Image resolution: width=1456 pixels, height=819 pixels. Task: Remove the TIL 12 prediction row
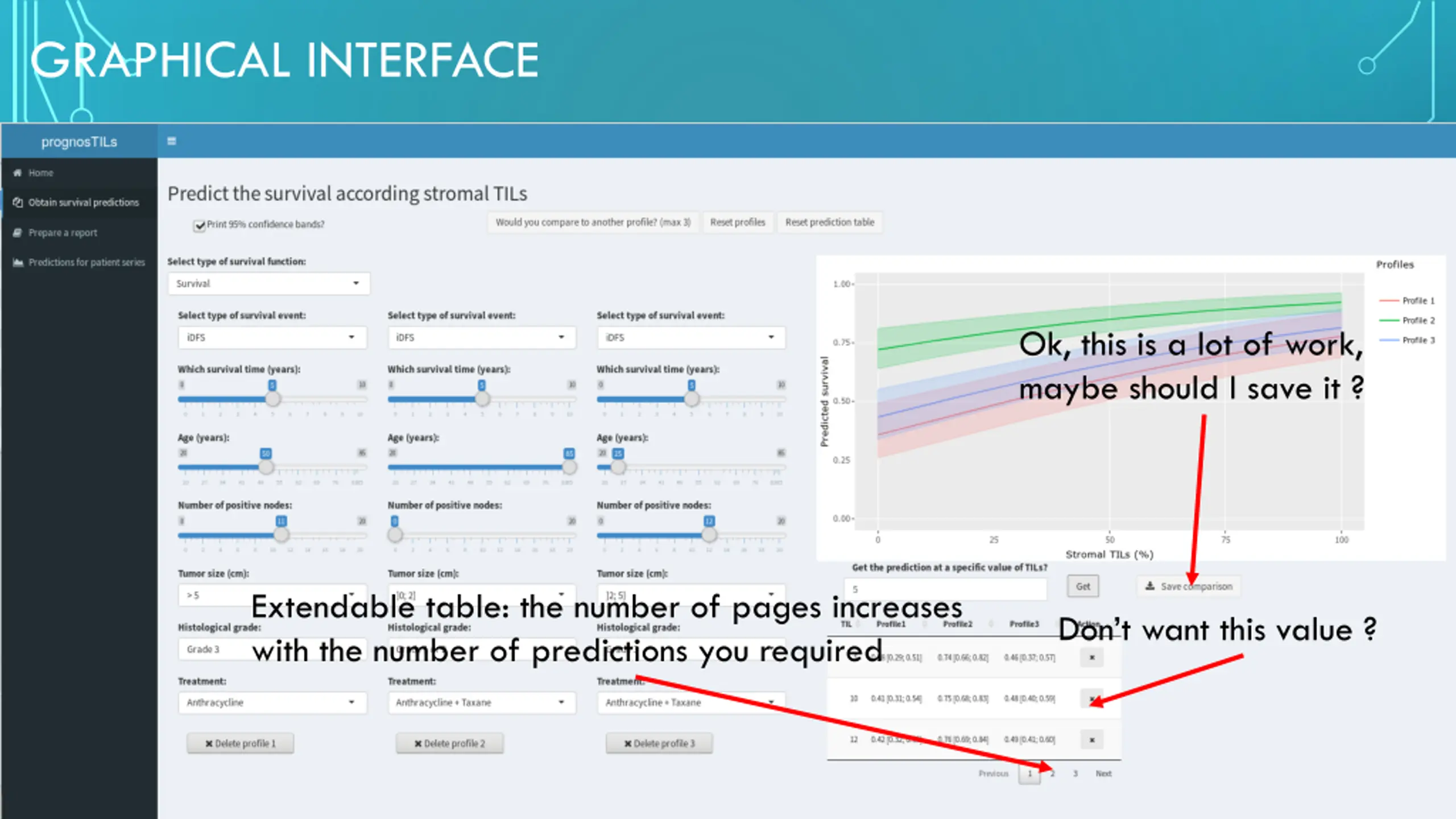pos(1091,740)
